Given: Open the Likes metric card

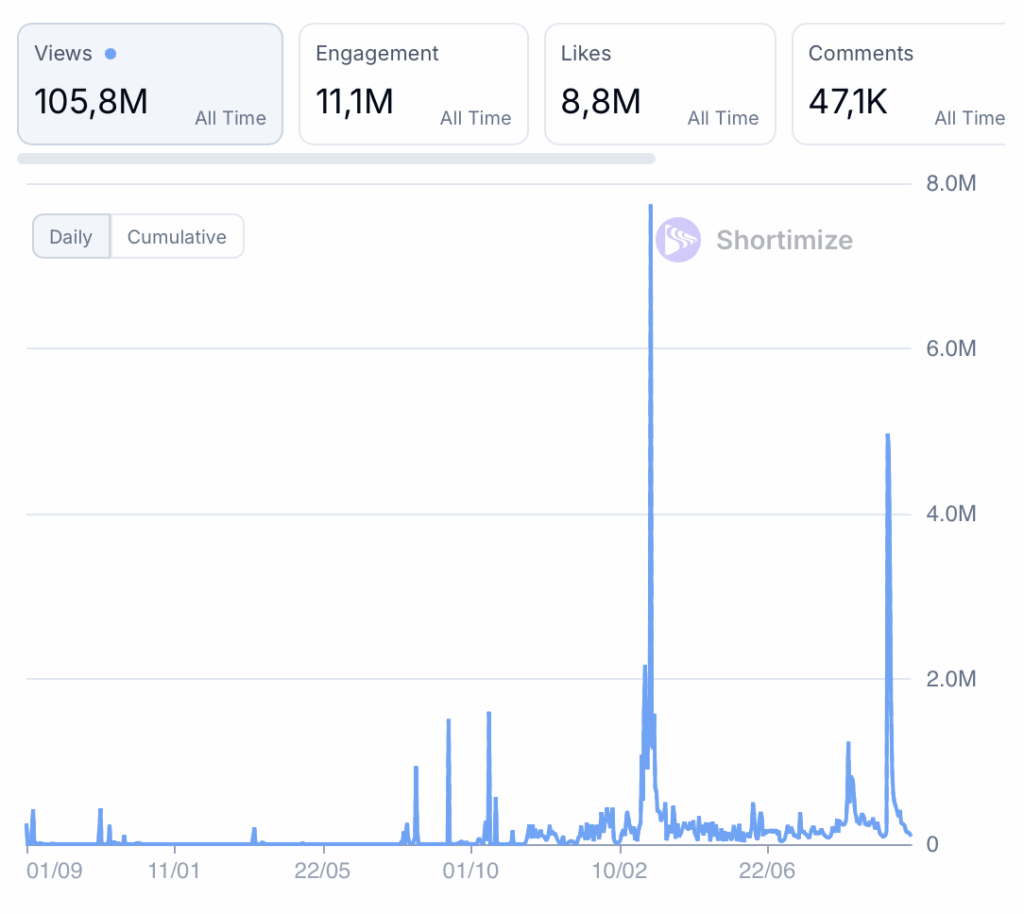Looking at the screenshot, I should click(659, 85).
